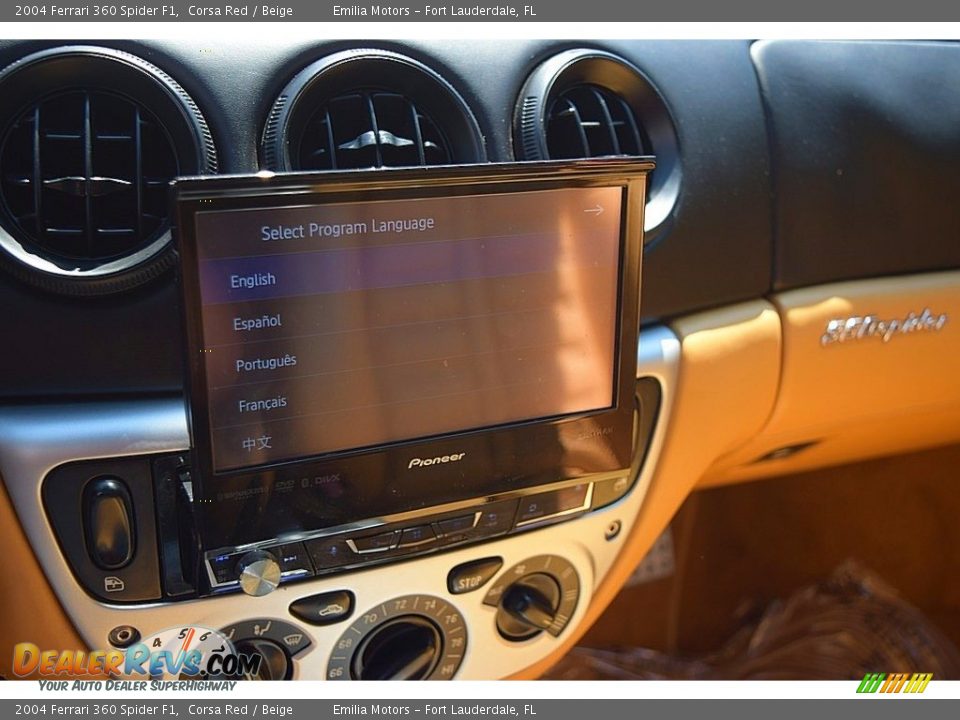960x720 pixels.
Task: Click the floor airflow icon on mode dial
Action: [263, 629]
